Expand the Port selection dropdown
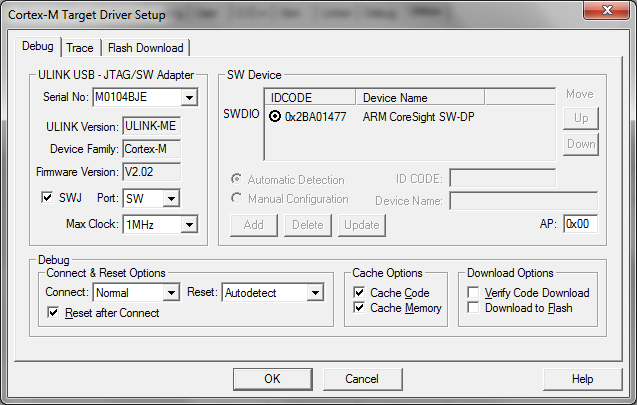 170,199
